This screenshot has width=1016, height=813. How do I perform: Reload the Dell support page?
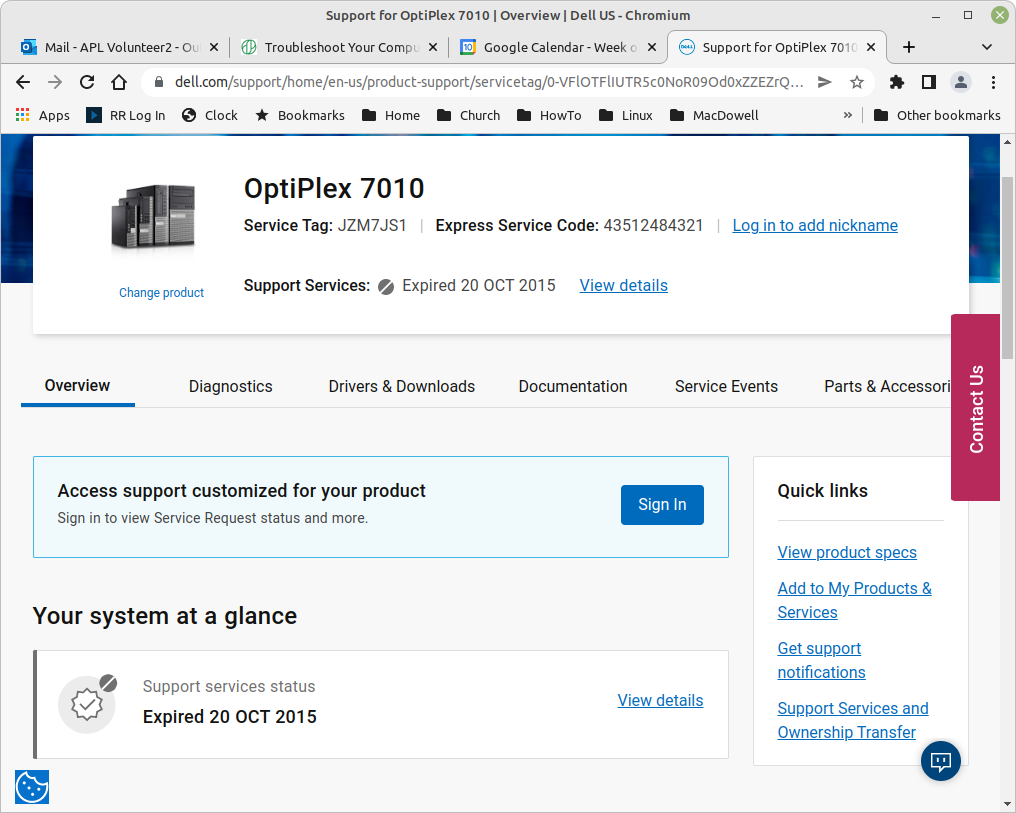(x=87, y=82)
